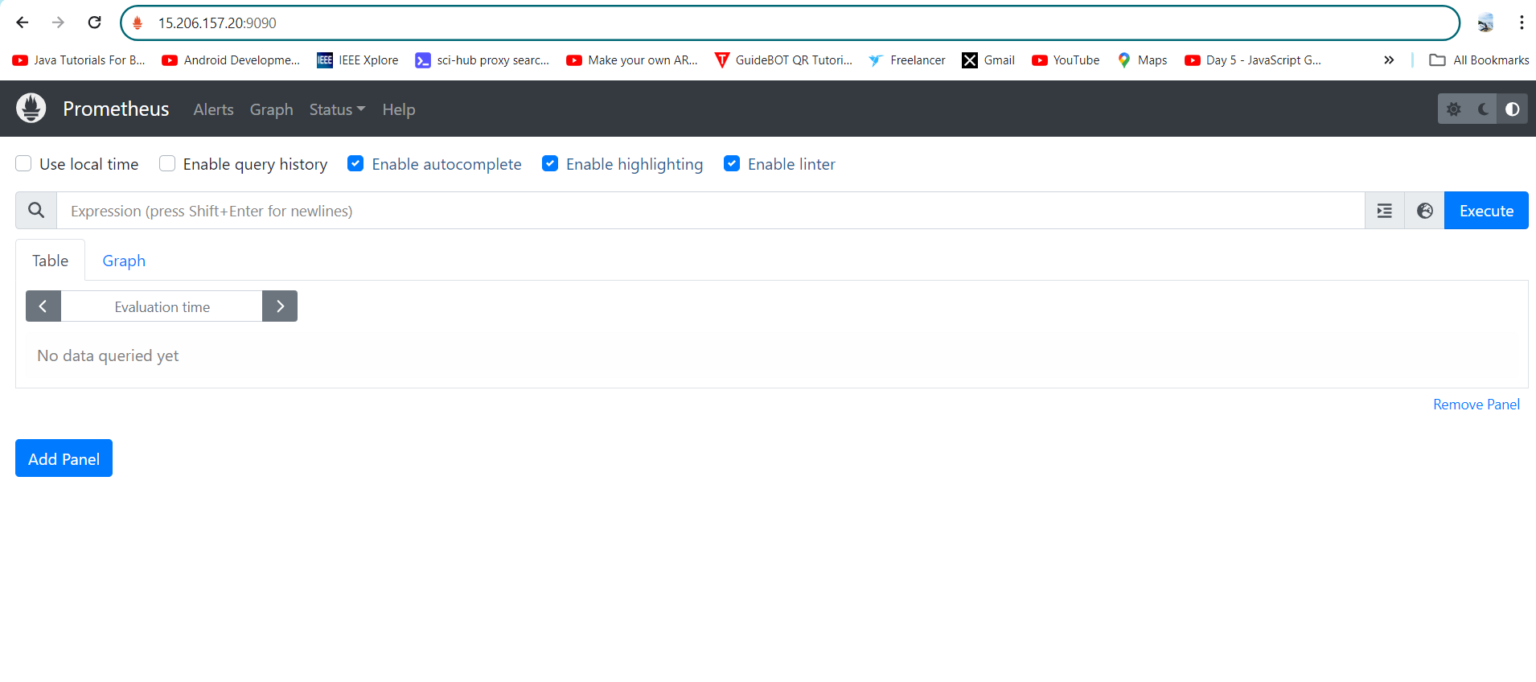This screenshot has width=1536, height=682.
Task: Click the previous evaluation time arrow
Action: point(43,306)
